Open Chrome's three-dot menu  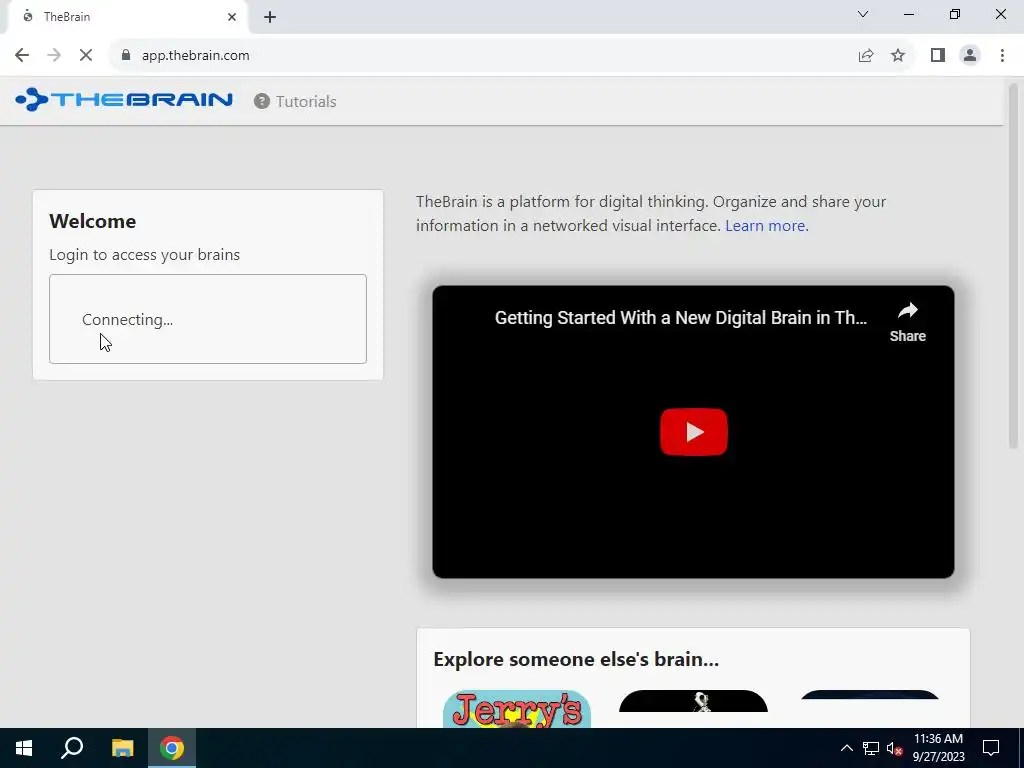point(1002,56)
